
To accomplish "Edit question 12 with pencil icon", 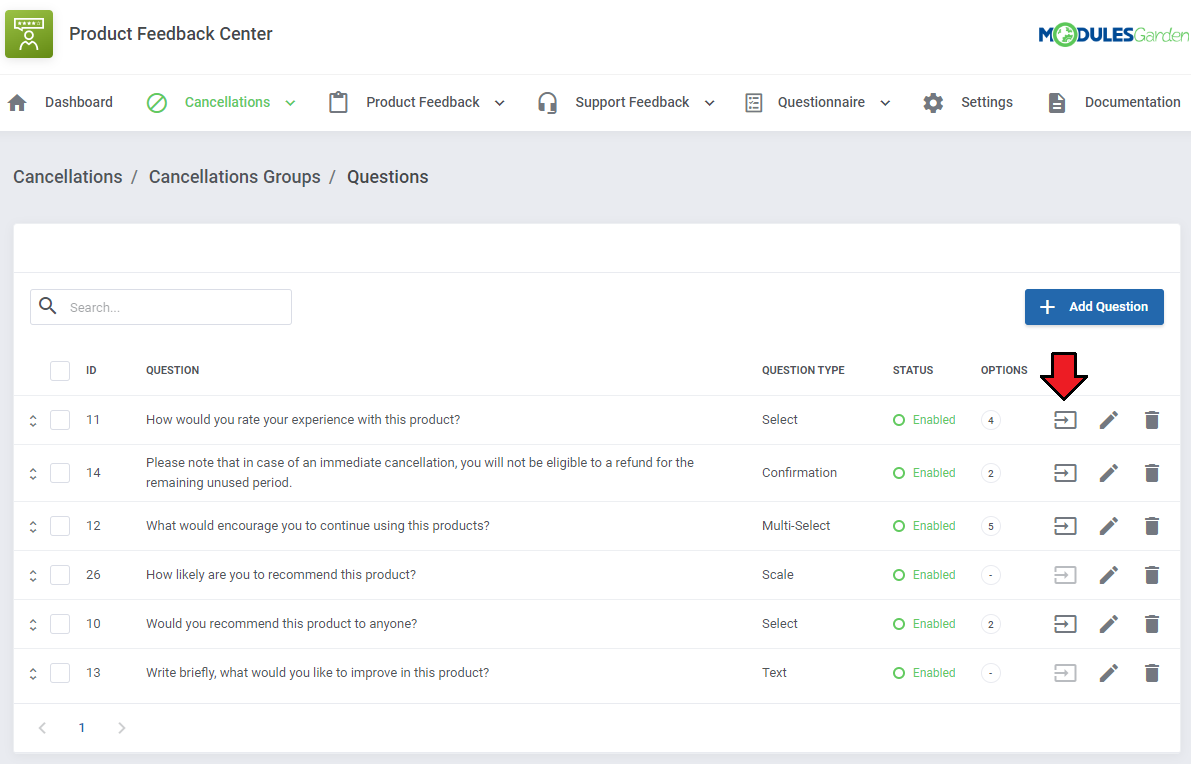I will click(1109, 526).
